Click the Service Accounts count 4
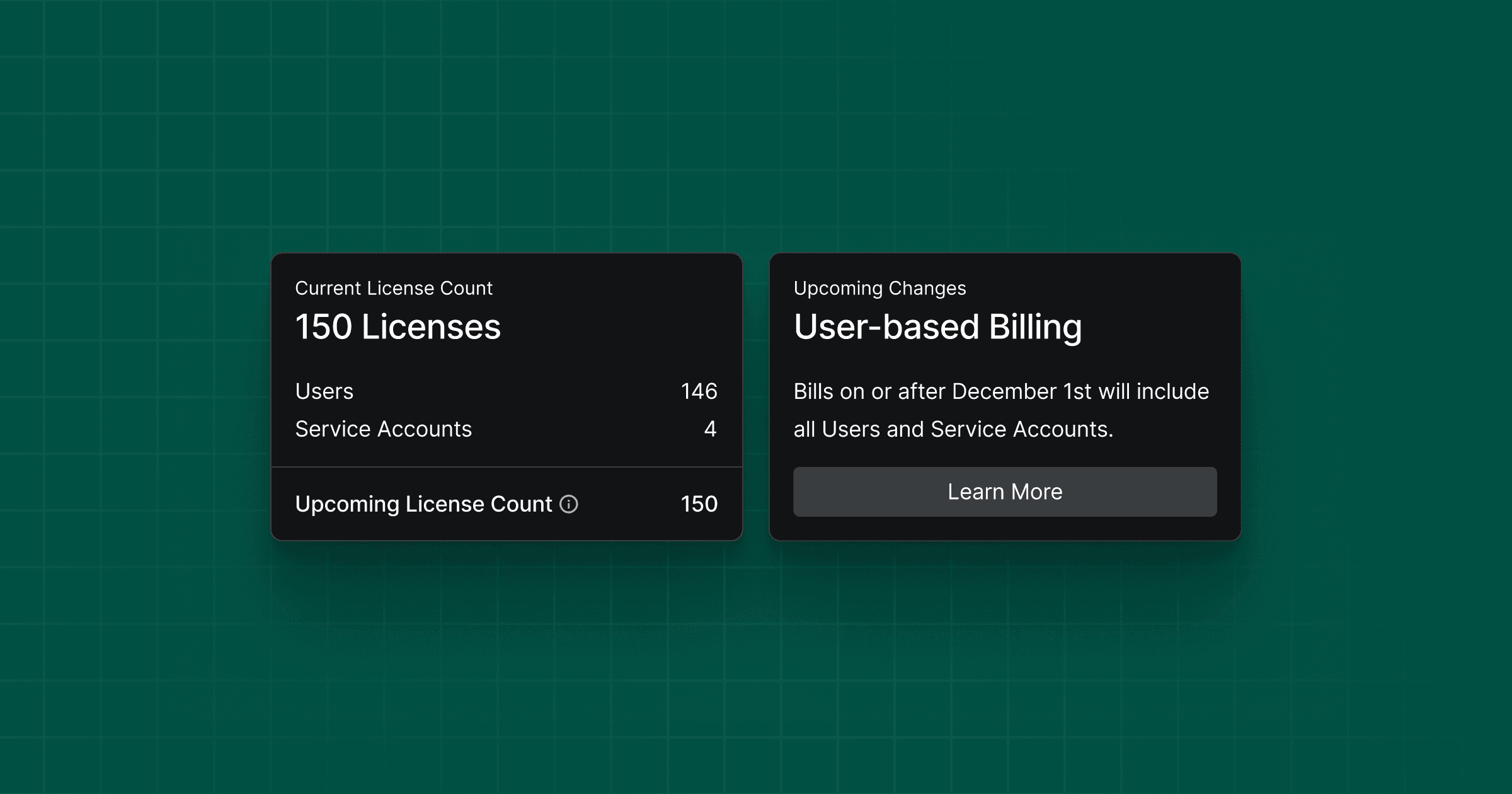 [710, 429]
